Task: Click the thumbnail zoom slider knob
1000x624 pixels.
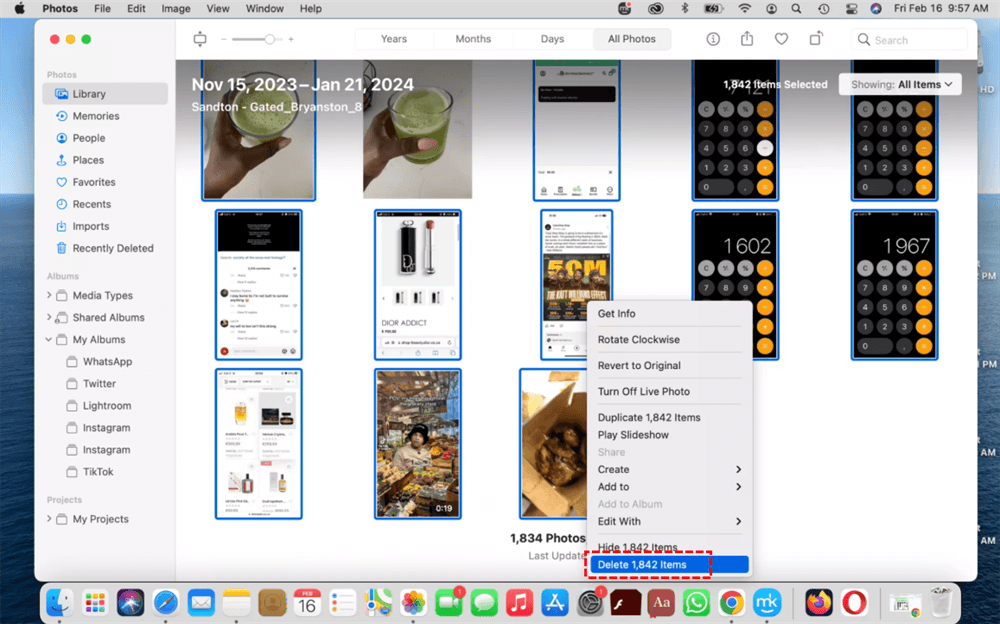Action: pos(270,39)
